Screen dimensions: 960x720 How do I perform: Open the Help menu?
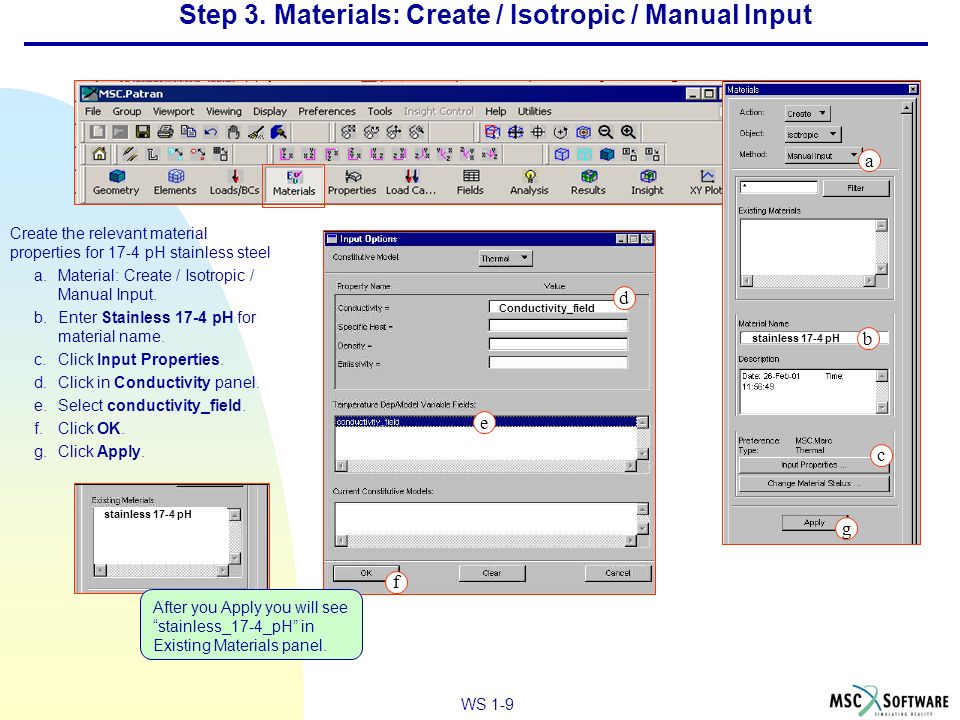coord(496,111)
